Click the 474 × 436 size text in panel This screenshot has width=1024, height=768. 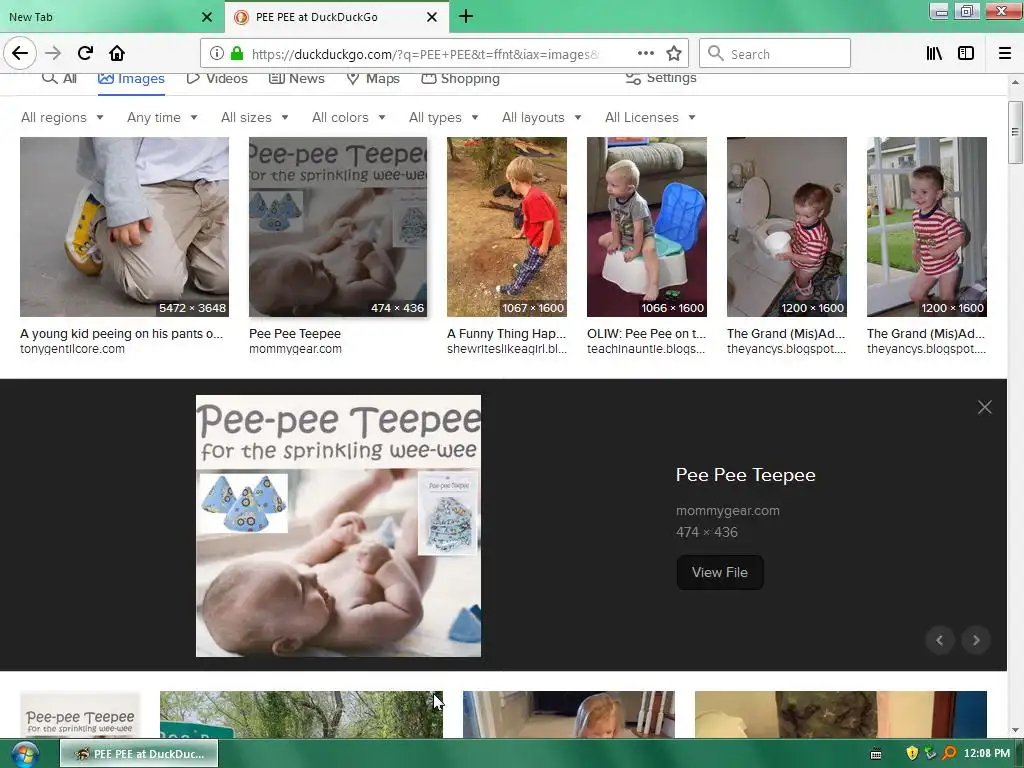(707, 532)
